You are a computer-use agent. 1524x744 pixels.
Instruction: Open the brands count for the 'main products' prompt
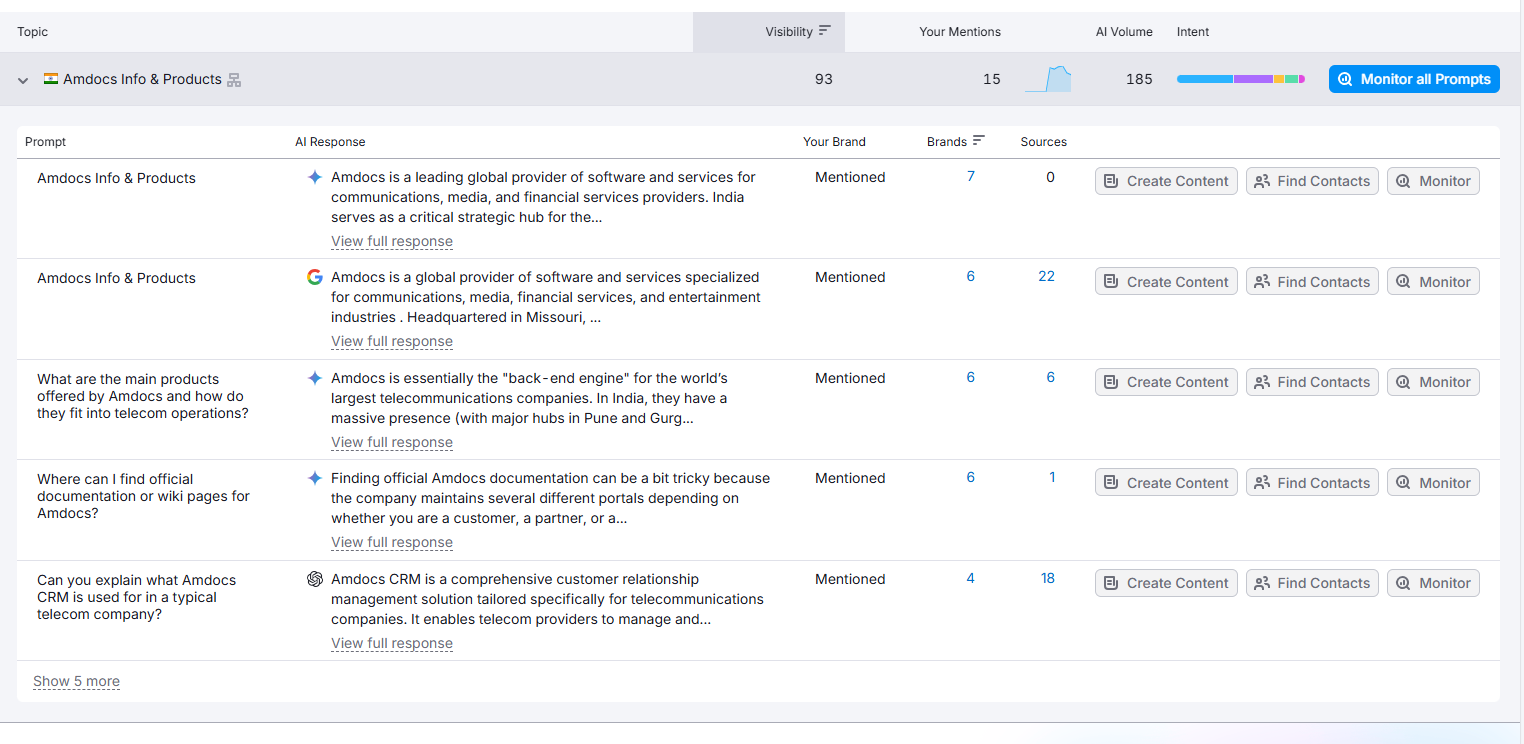tap(971, 377)
